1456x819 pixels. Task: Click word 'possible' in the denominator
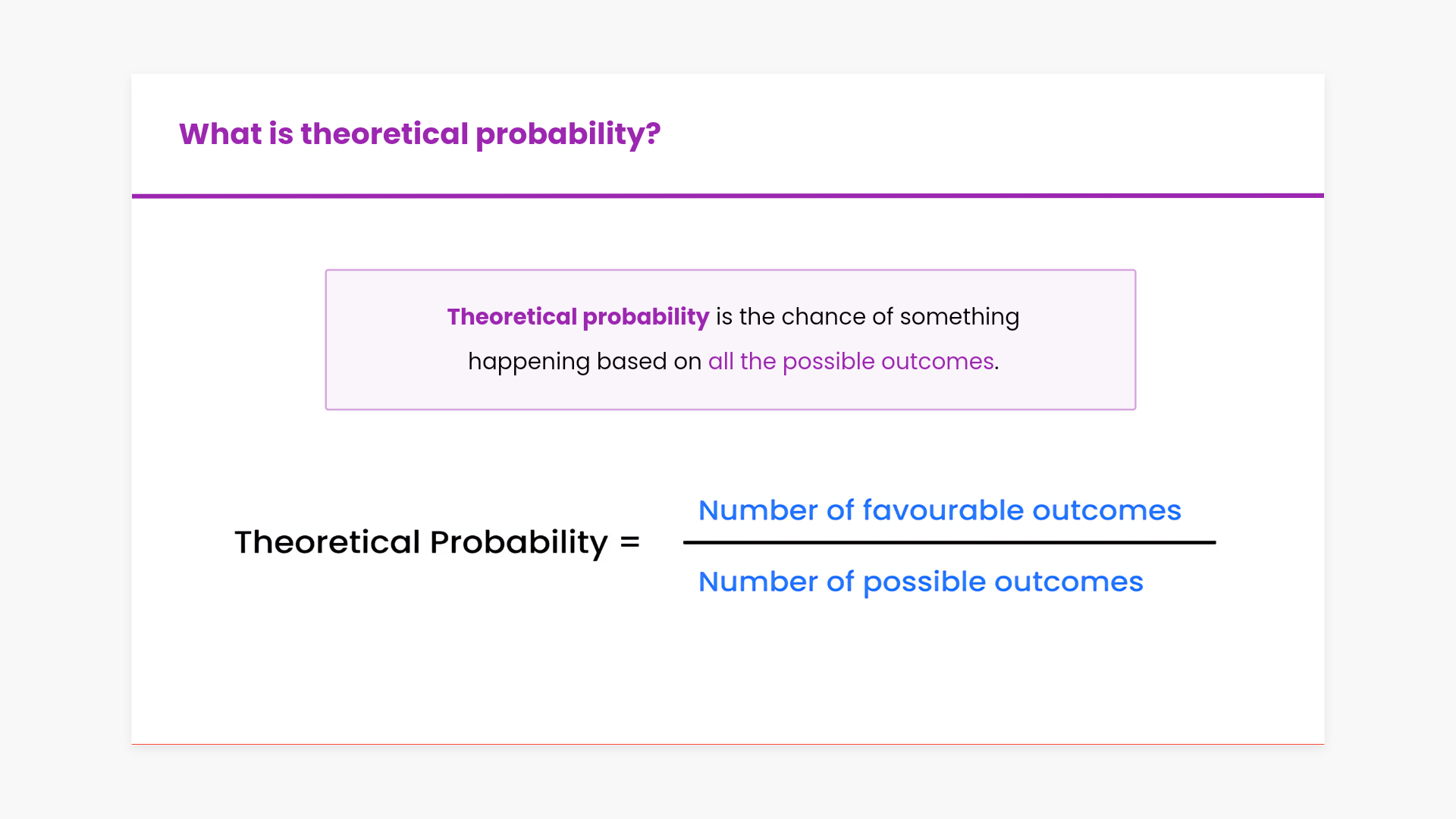924,582
